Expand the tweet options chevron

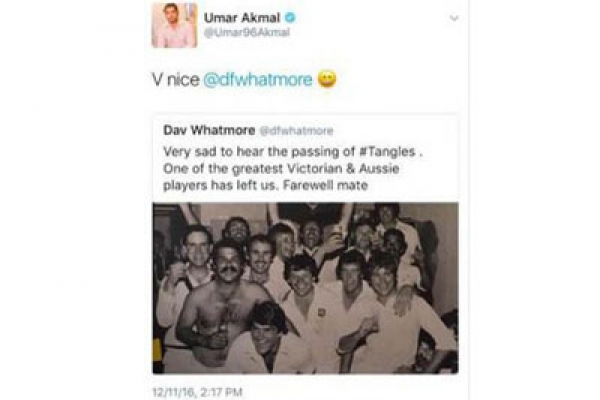coord(454,18)
